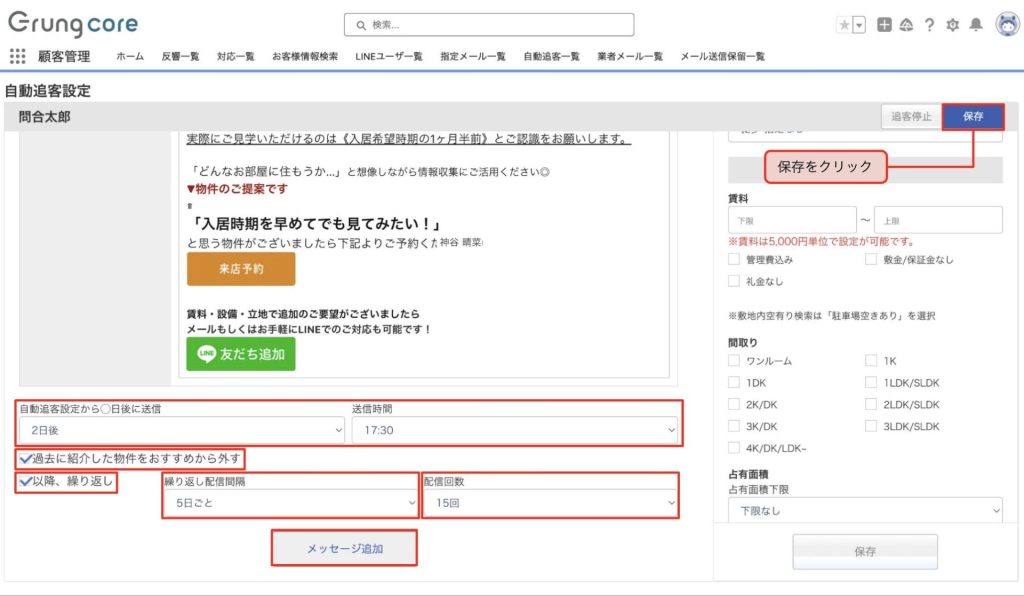Open the 配信回数 15回 dropdown
Viewport: 1024px width, 596px height.
550,503
